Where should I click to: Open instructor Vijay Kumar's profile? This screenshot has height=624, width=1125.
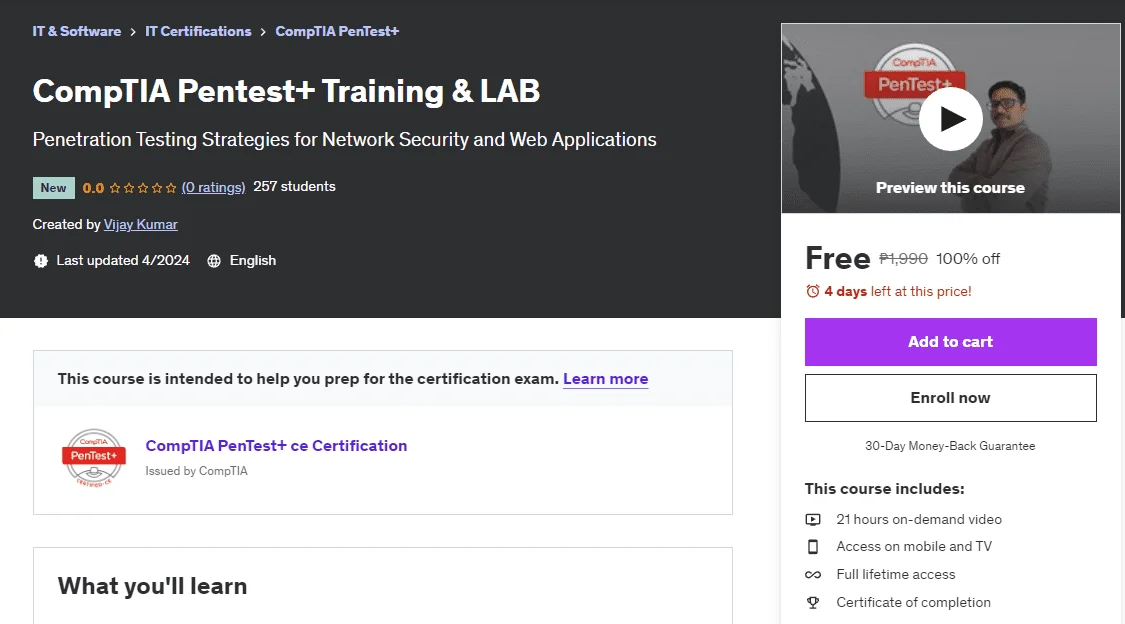141,224
